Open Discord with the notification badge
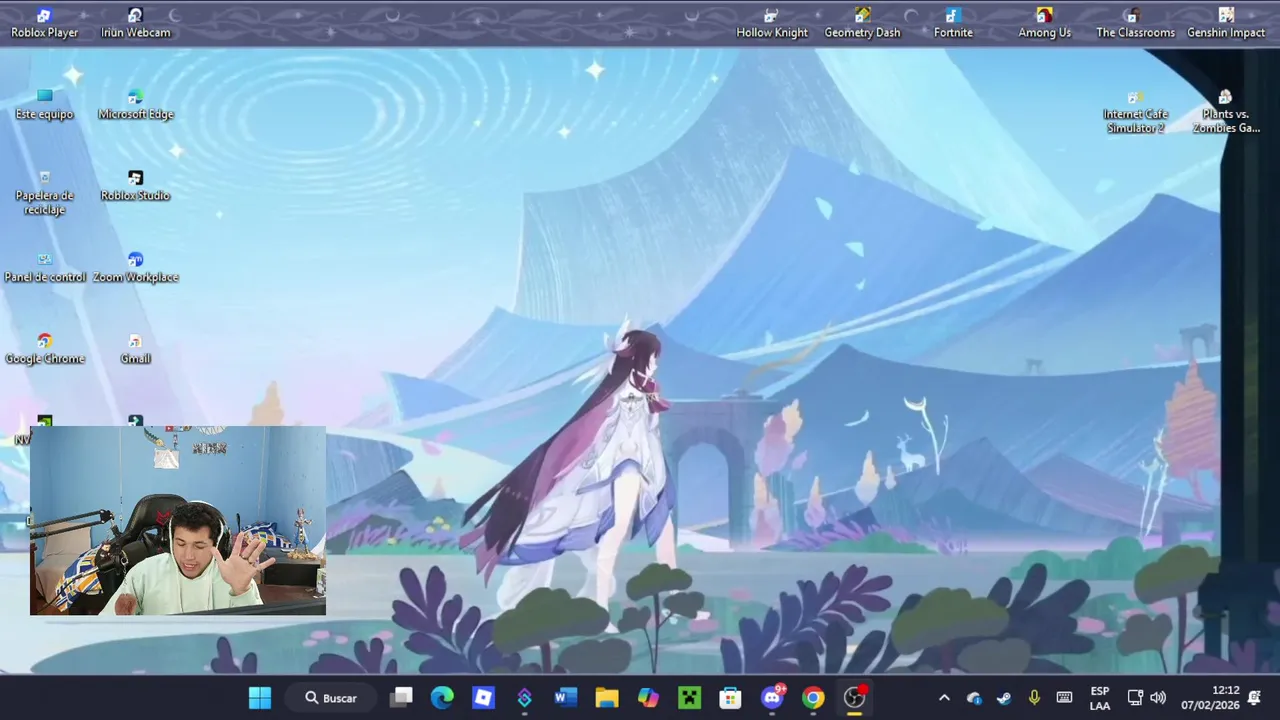This screenshot has width=1280, height=720. tap(772, 698)
